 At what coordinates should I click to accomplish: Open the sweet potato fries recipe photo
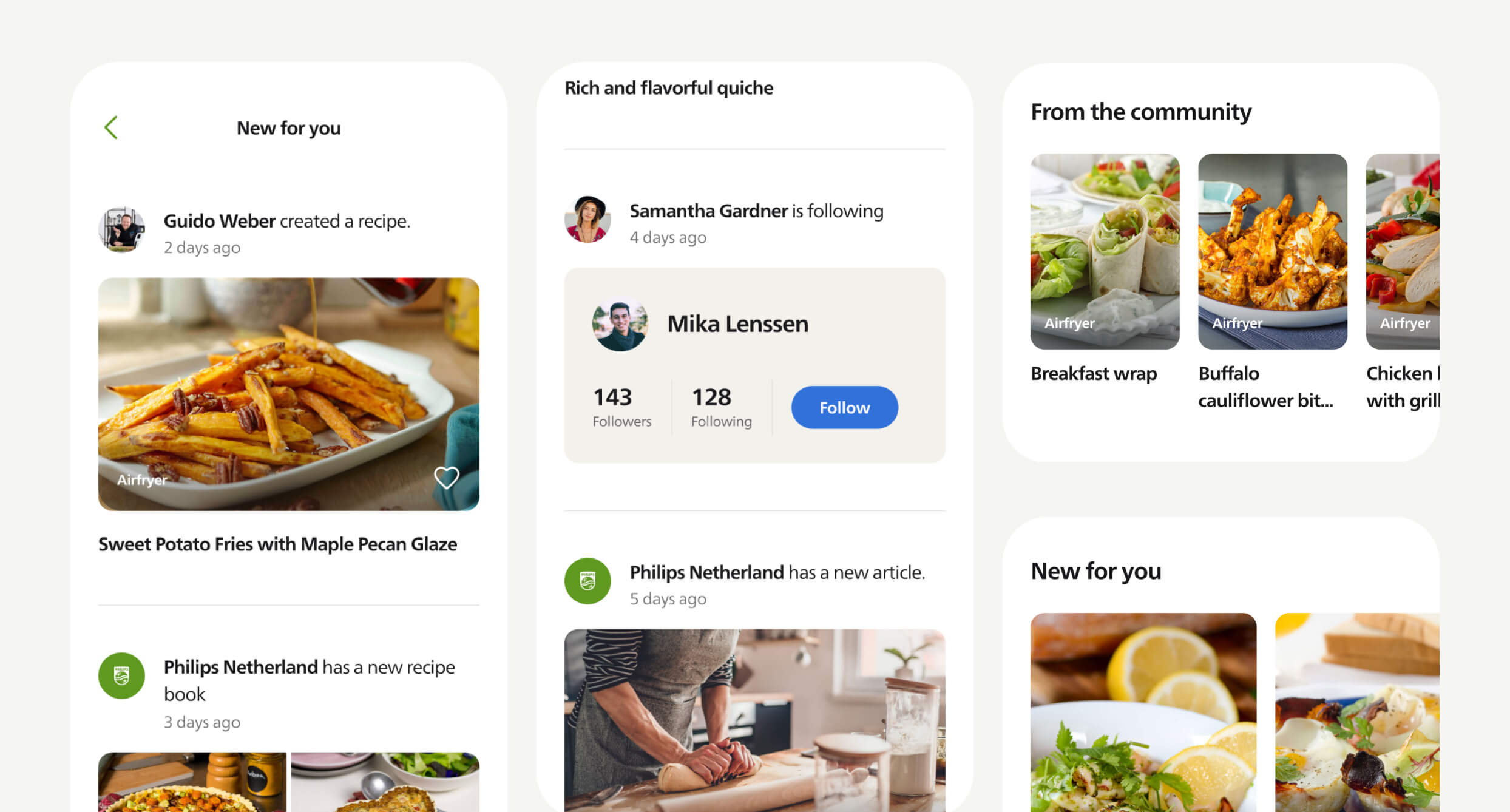[289, 394]
